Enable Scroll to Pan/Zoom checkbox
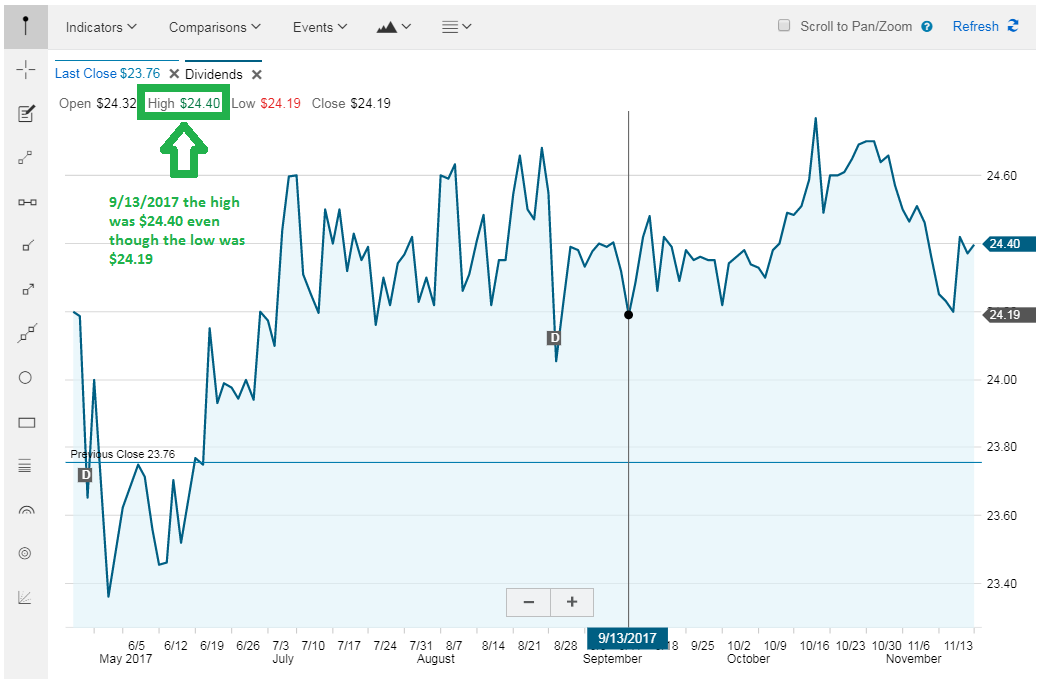1040x679 pixels. [784, 26]
